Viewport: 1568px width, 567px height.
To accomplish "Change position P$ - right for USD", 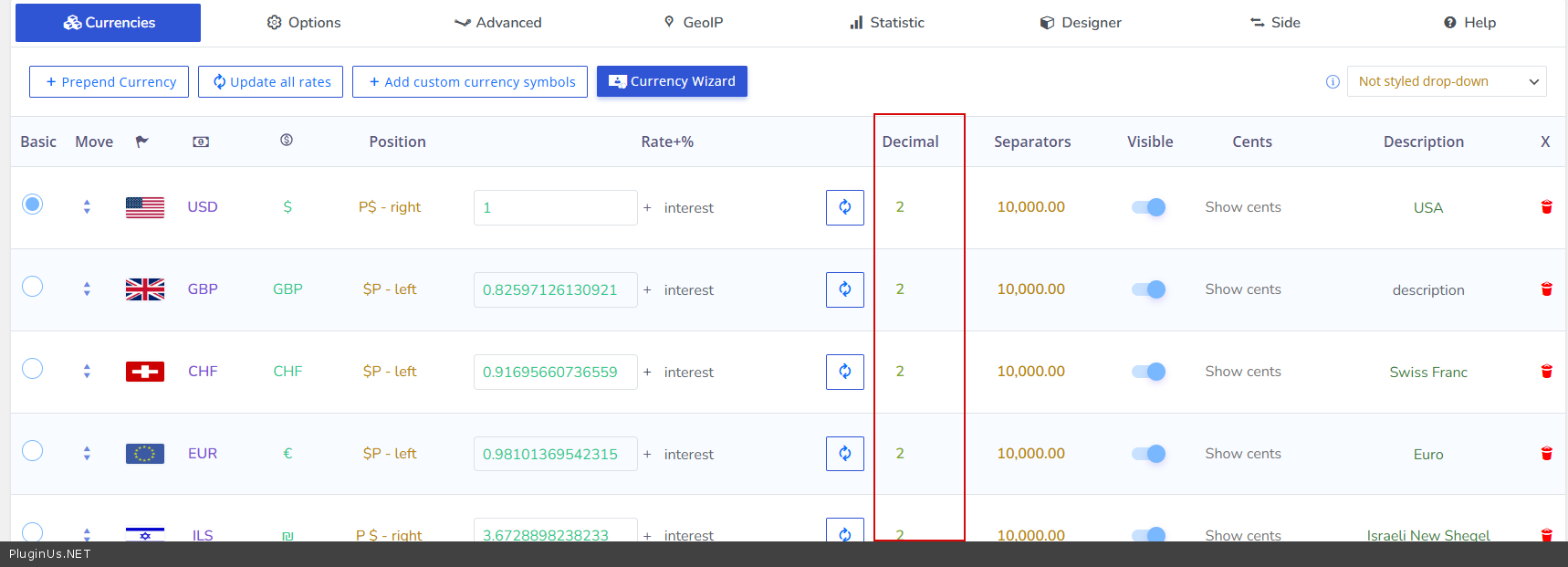I will (390, 207).
